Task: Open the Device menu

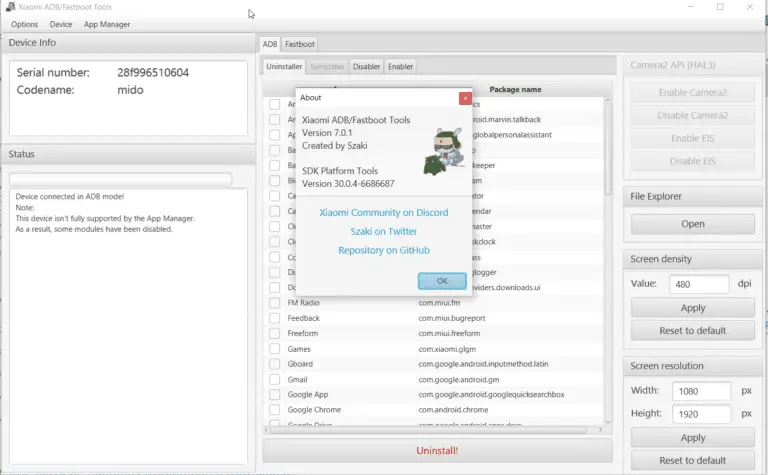Action: pyautogui.click(x=61, y=24)
